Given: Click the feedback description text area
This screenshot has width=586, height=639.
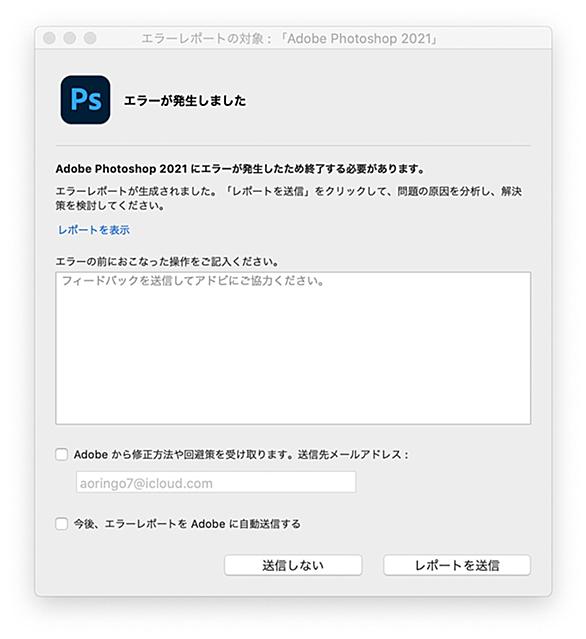Looking at the screenshot, I should click(x=293, y=348).
